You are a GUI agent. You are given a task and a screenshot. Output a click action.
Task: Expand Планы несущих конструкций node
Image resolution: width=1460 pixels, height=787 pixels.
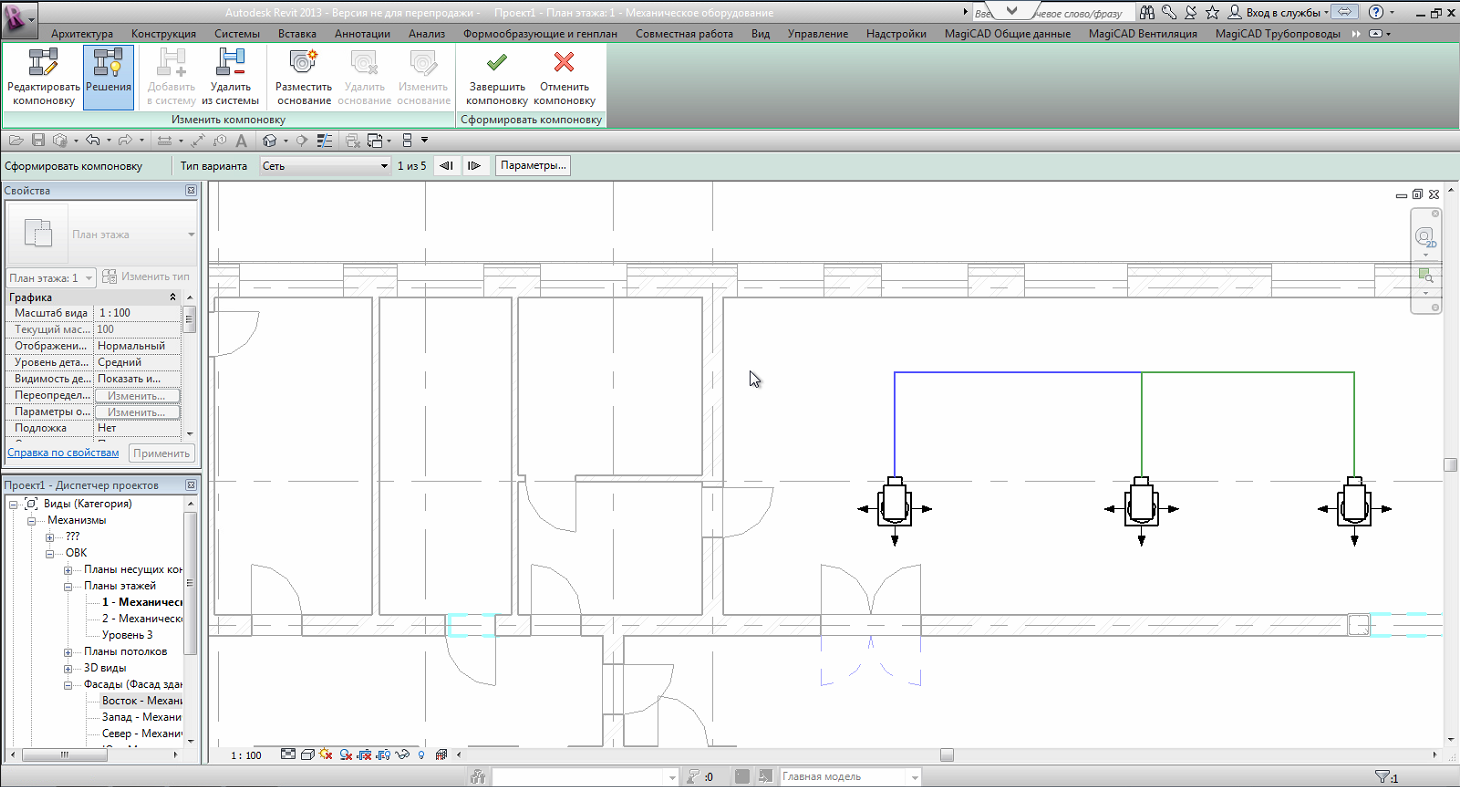click(x=68, y=570)
